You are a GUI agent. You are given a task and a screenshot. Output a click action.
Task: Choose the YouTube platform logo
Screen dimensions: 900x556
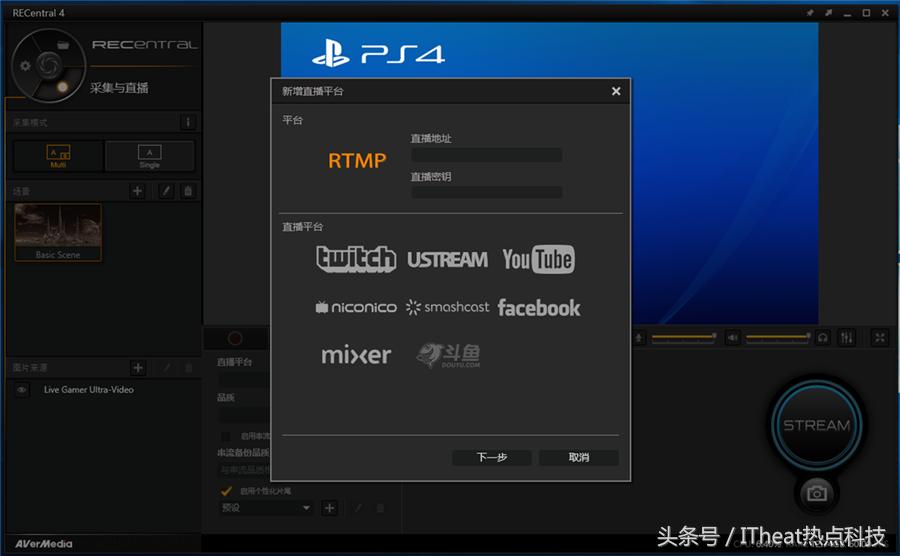coord(538,259)
